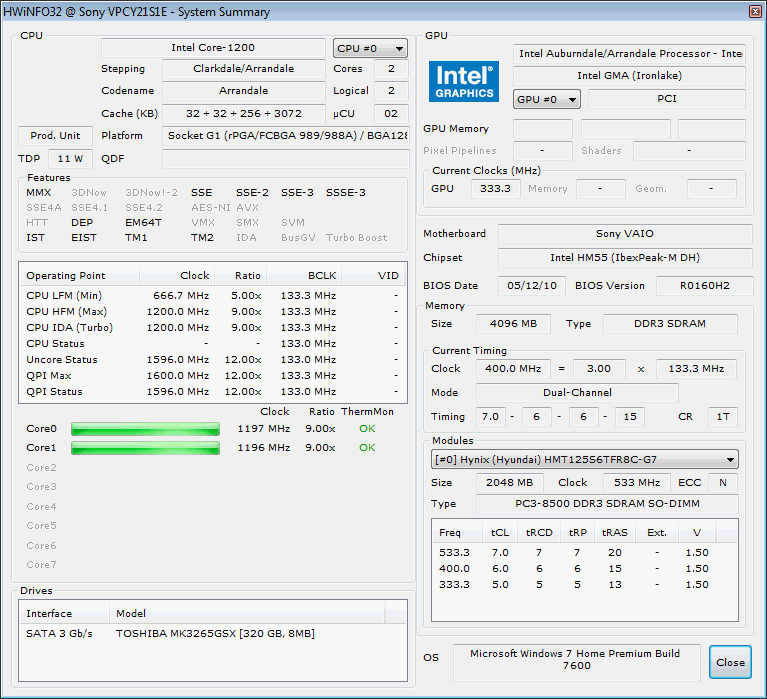Open the GPU #0 selector dropdown
The height and width of the screenshot is (699, 767).
pyautogui.click(x=546, y=99)
